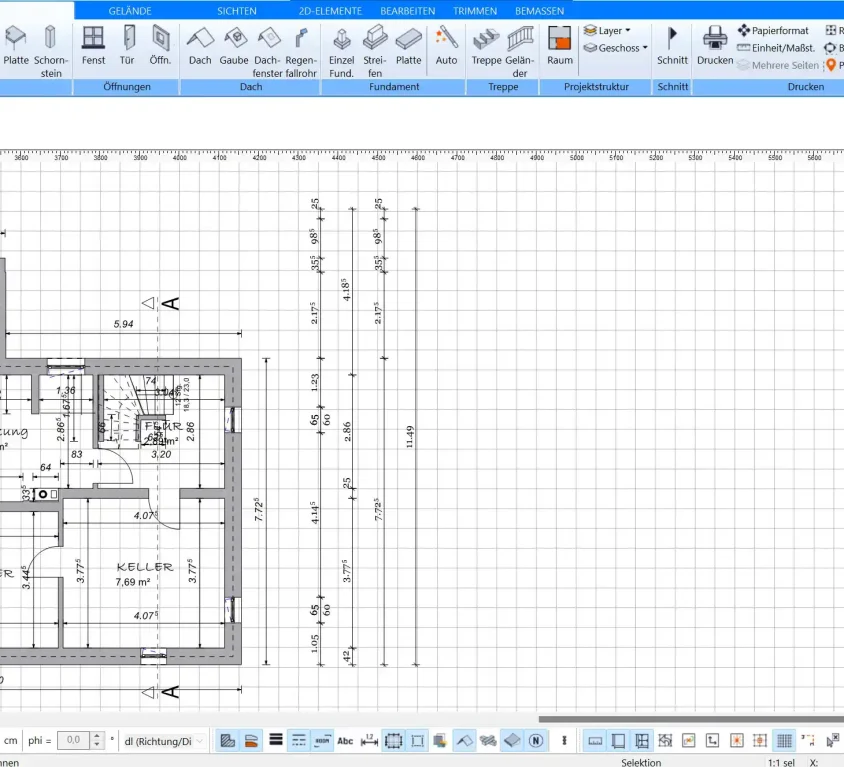Click the 1:1 sel status bar entry
This screenshot has height=767, width=844.
click(780, 762)
